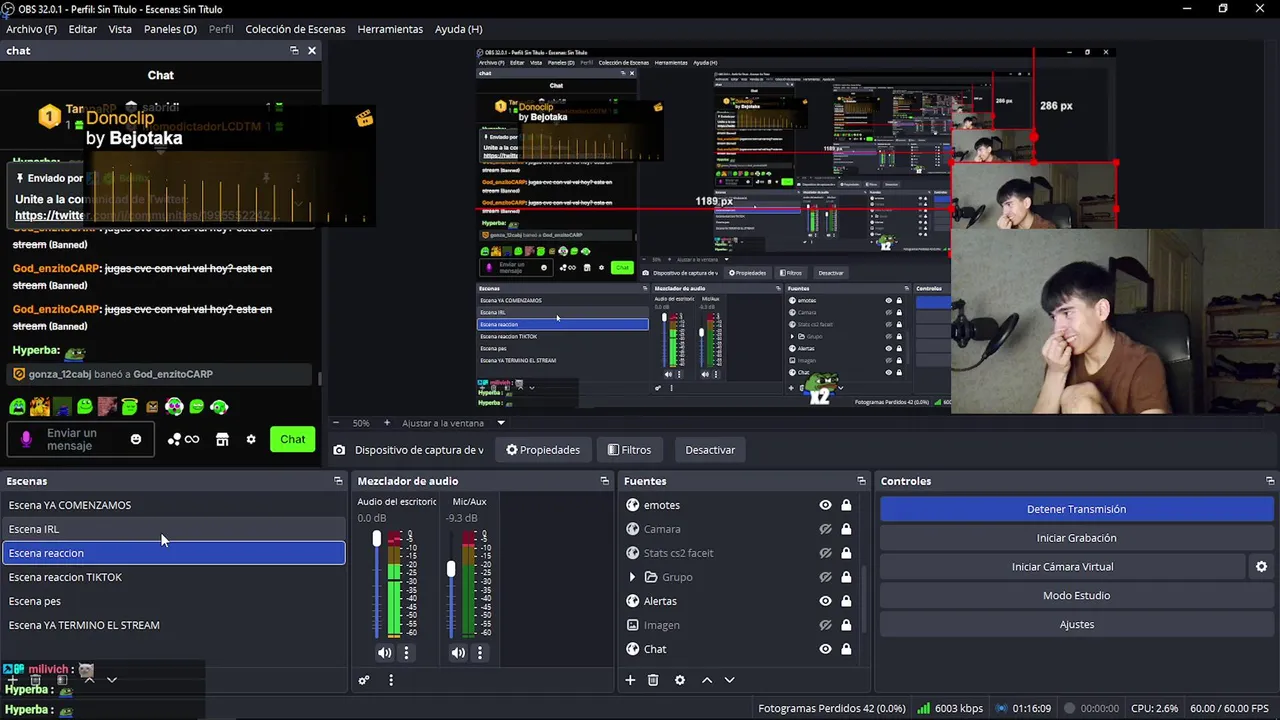Hide the emotes source
This screenshot has width=1280, height=720.
point(825,505)
